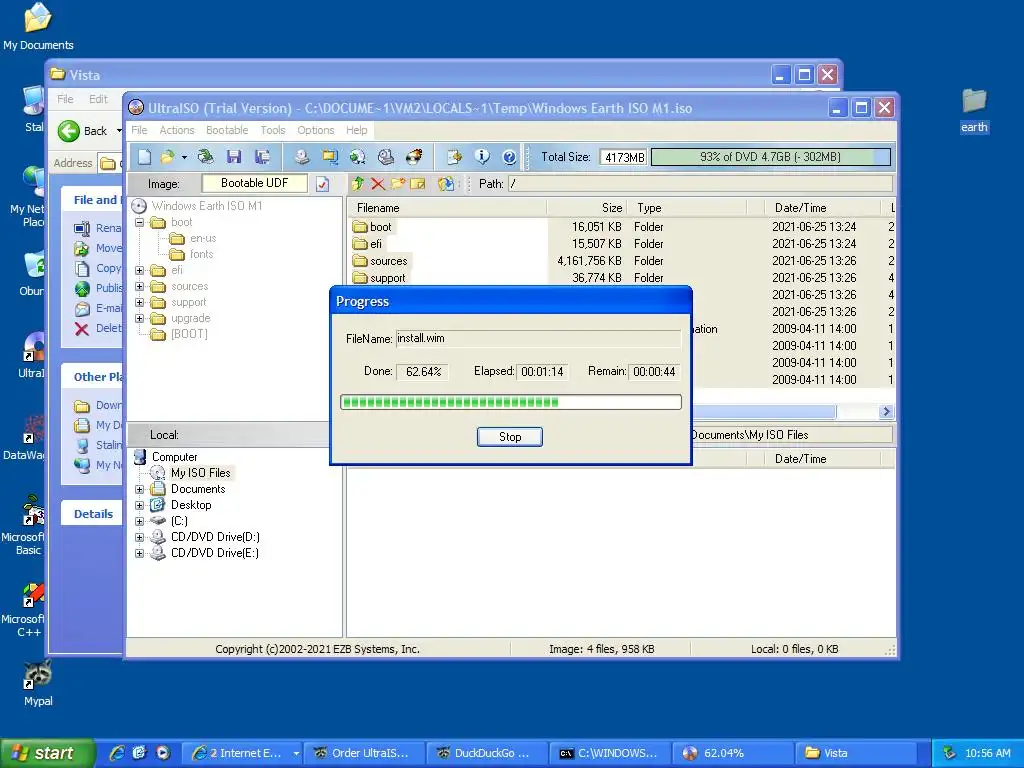This screenshot has width=1024, height=768.
Task: Select the [BOOT] item in image tree
Action: coord(189,334)
